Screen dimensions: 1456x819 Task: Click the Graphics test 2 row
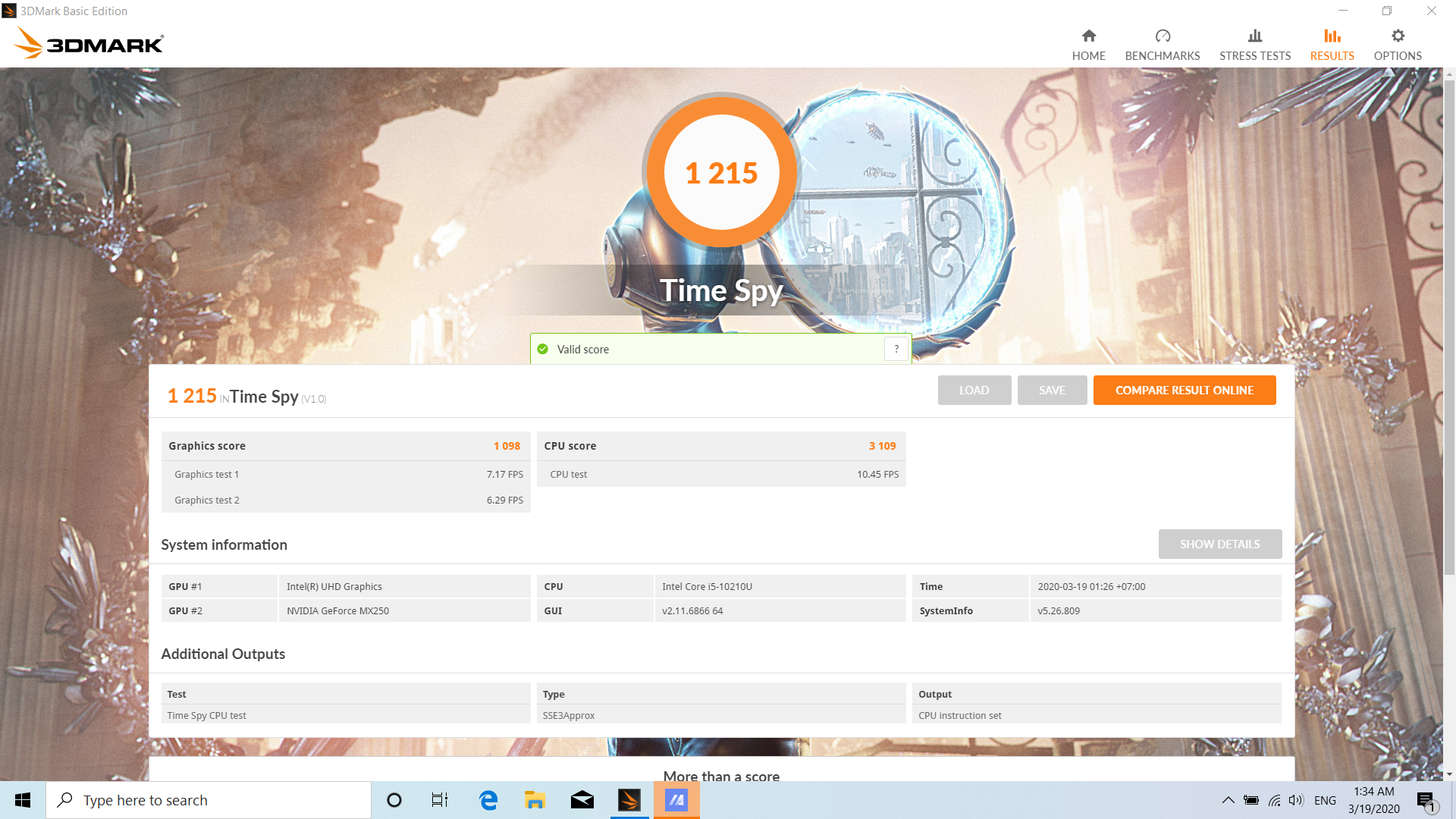(346, 500)
